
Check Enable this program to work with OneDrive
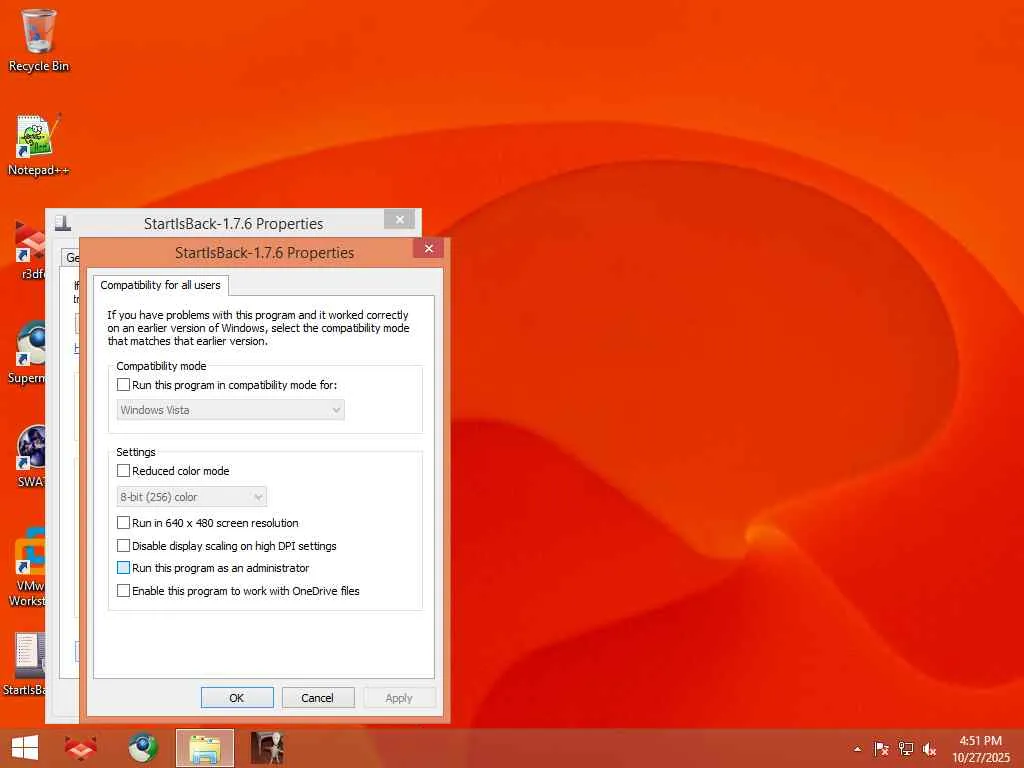123,590
